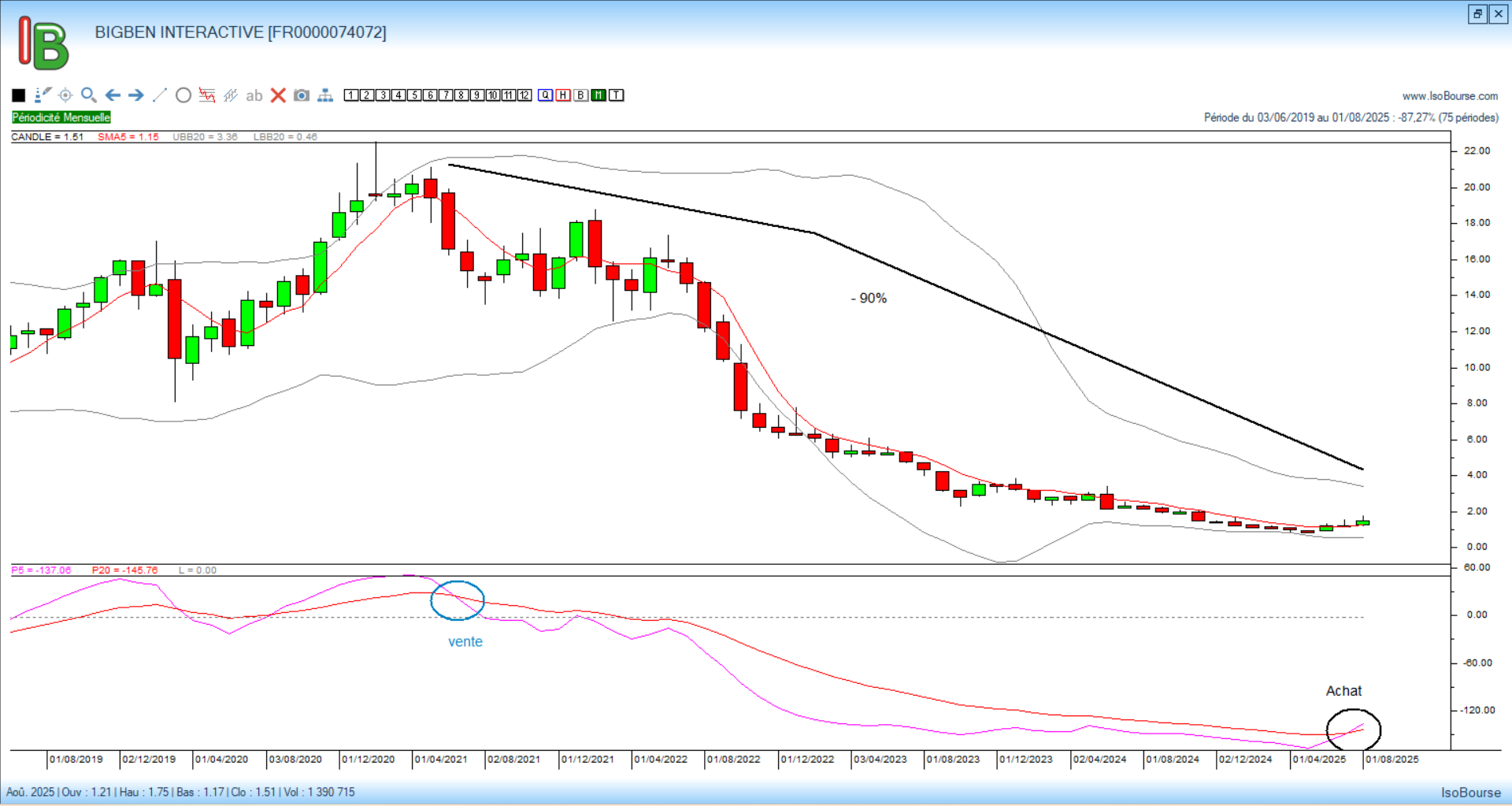Go back with the left arrow
Screen dimensions: 1512x806
tap(113, 95)
